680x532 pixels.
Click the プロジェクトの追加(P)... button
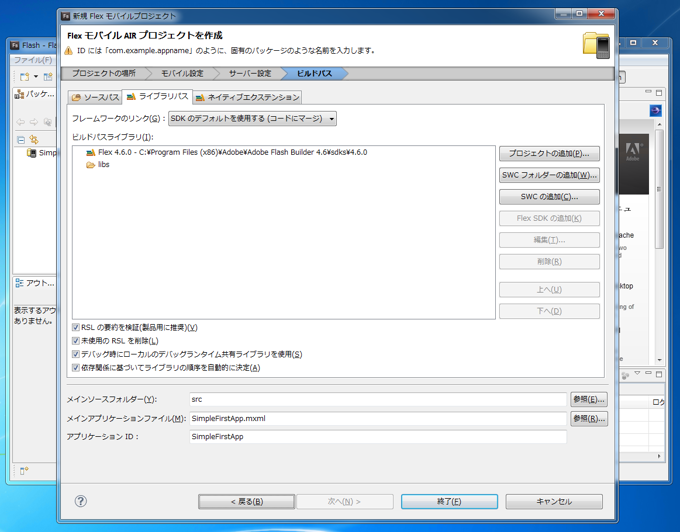coord(549,153)
